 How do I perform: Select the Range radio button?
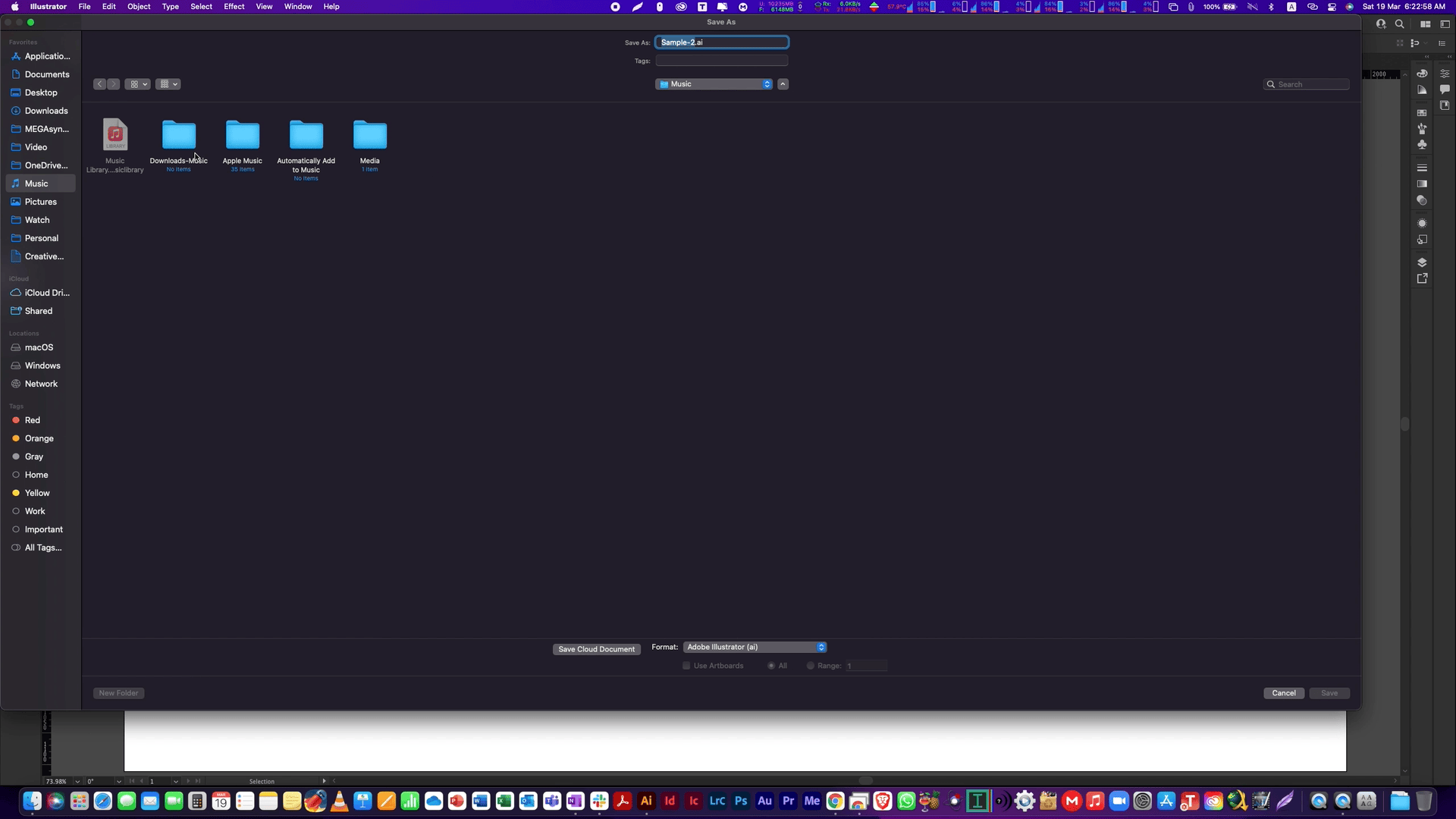point(811,666)
